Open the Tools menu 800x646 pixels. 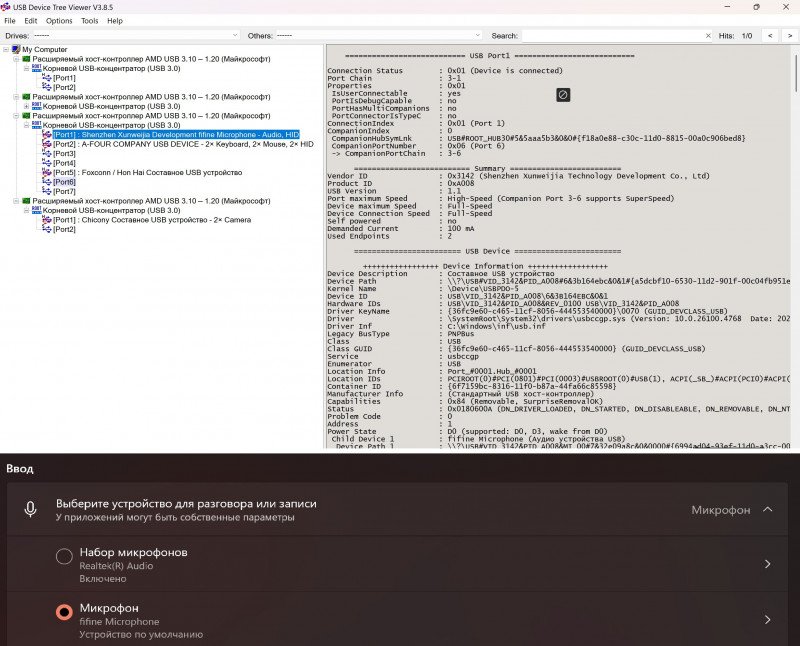pos(90,20)
